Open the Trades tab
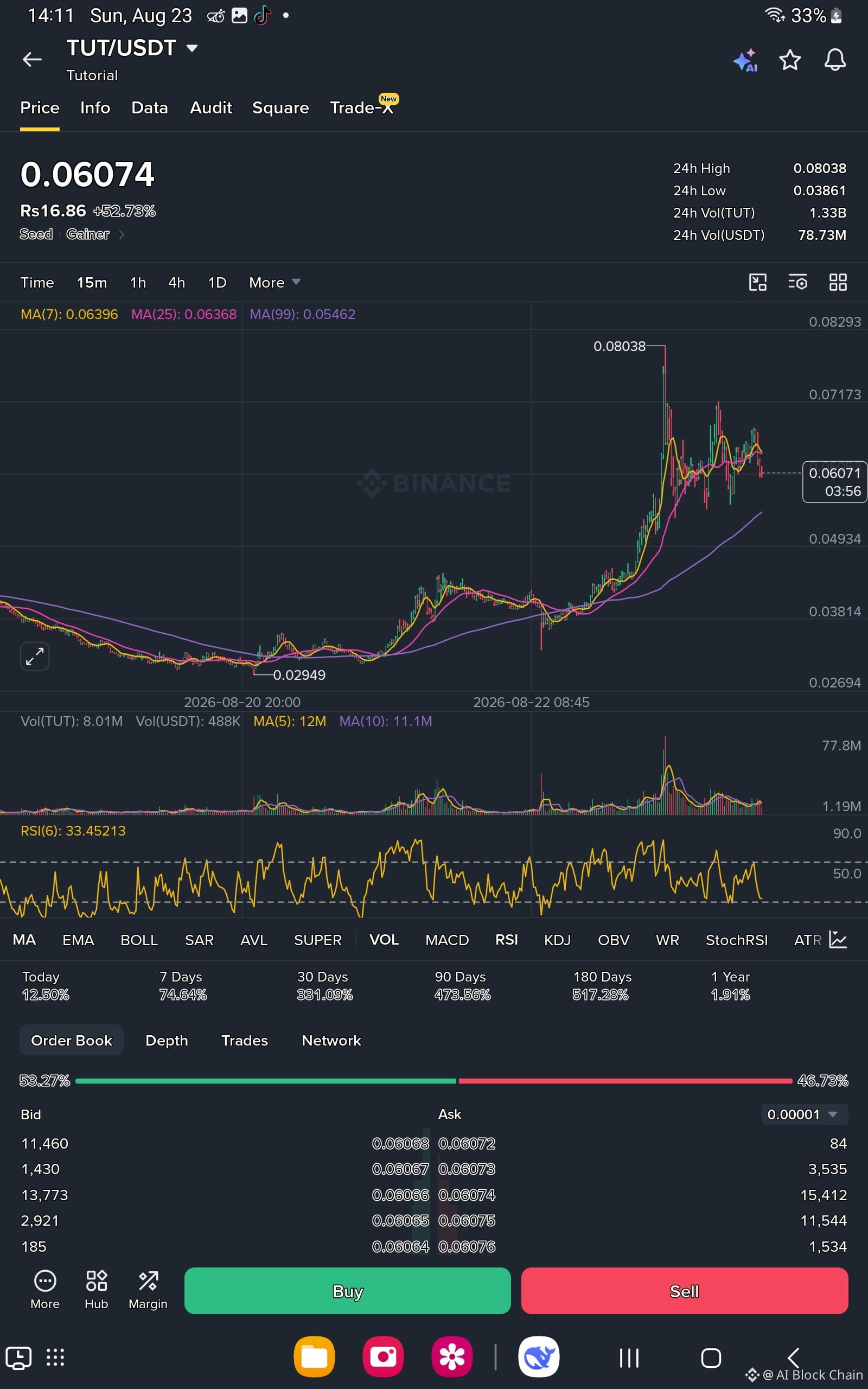This screenshot has width=868, height=1389. pyautogui.click(x=245, y=1041)
